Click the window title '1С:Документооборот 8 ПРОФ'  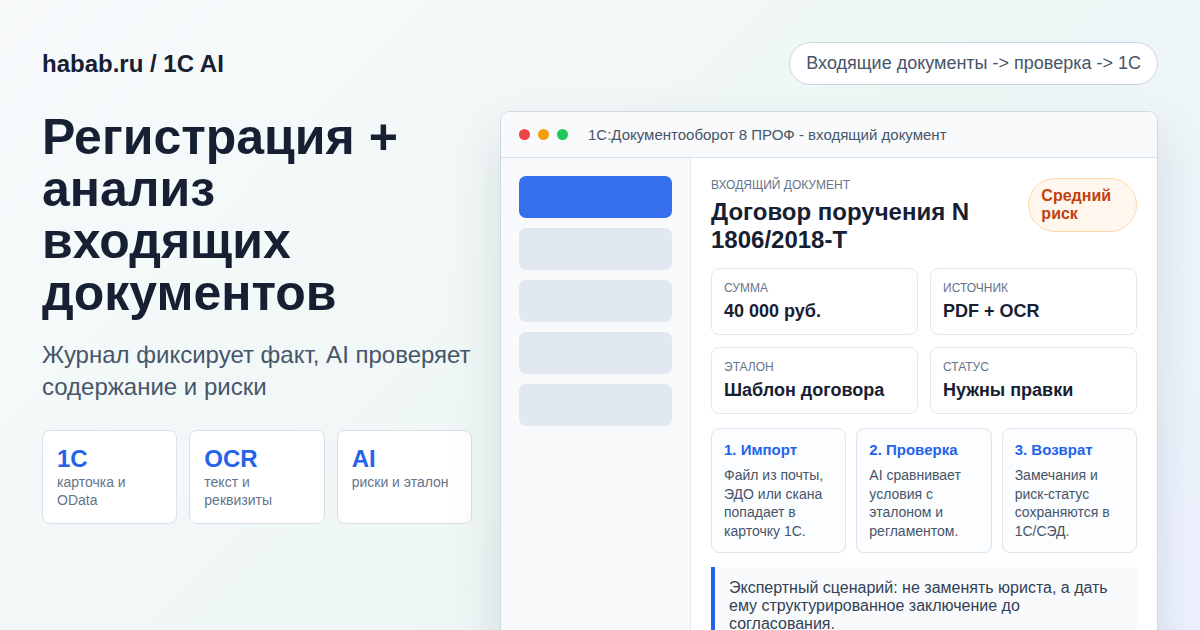pyautogui.click(x=767, y=135)
